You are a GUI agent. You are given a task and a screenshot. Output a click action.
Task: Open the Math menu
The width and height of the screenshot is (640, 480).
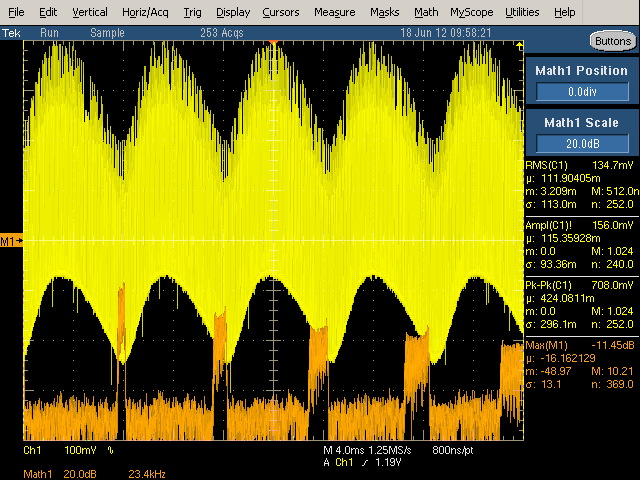(426, 12)
